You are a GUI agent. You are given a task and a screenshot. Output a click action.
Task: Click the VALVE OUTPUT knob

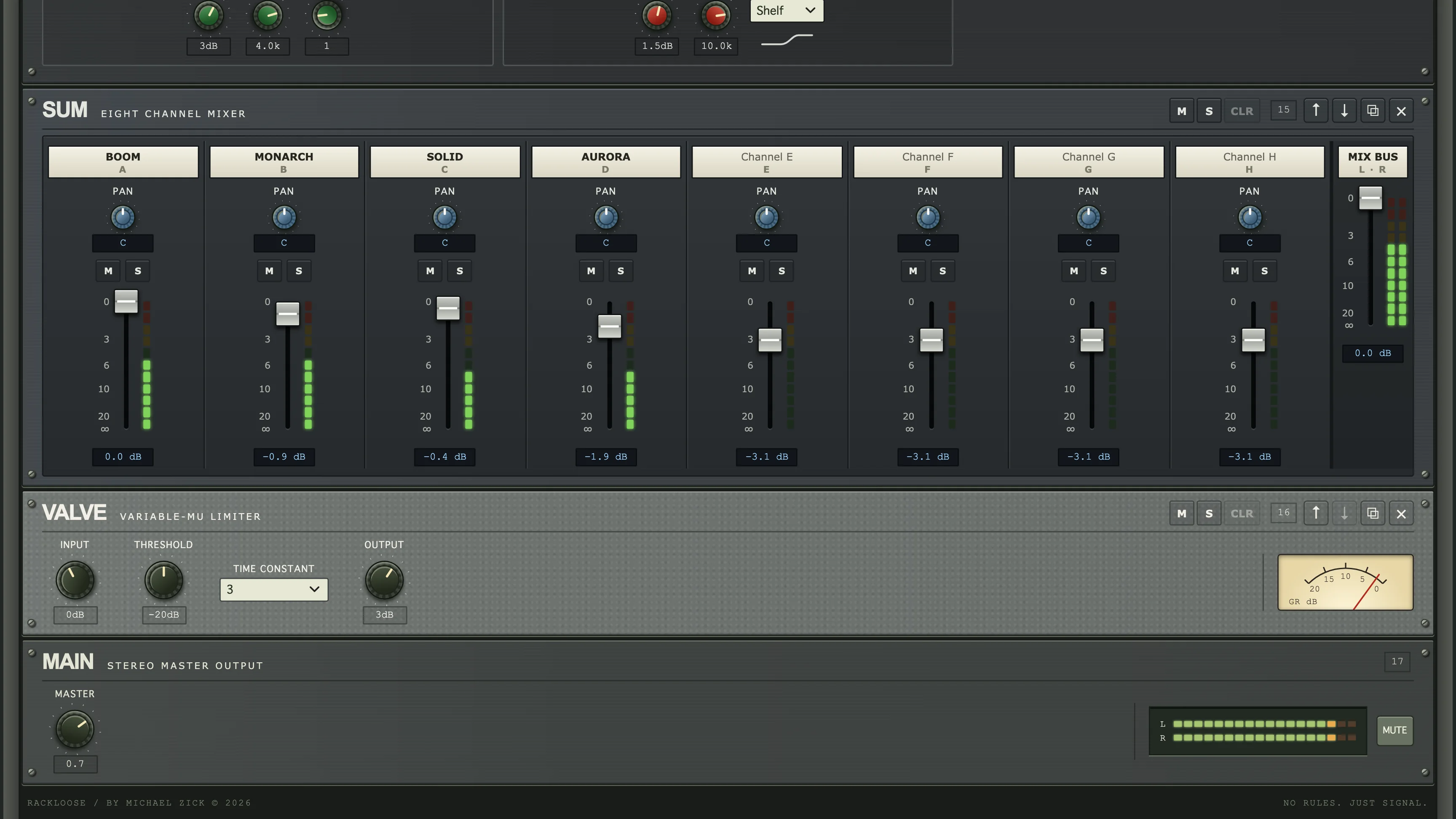point(384,580)
